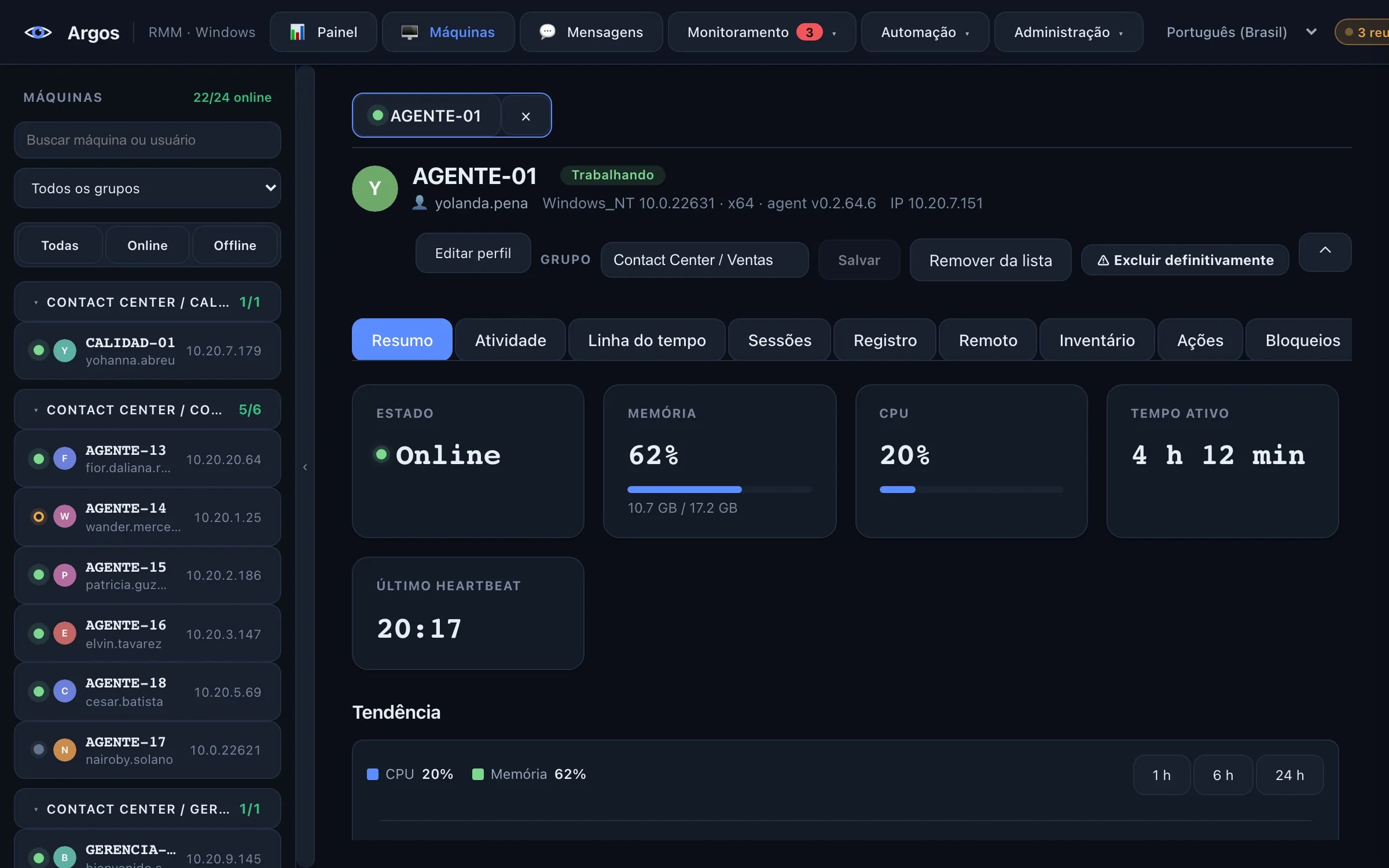Click the Argos eye logo icon
This screenshot has height=868, width=1389.
tap(38, 32)
